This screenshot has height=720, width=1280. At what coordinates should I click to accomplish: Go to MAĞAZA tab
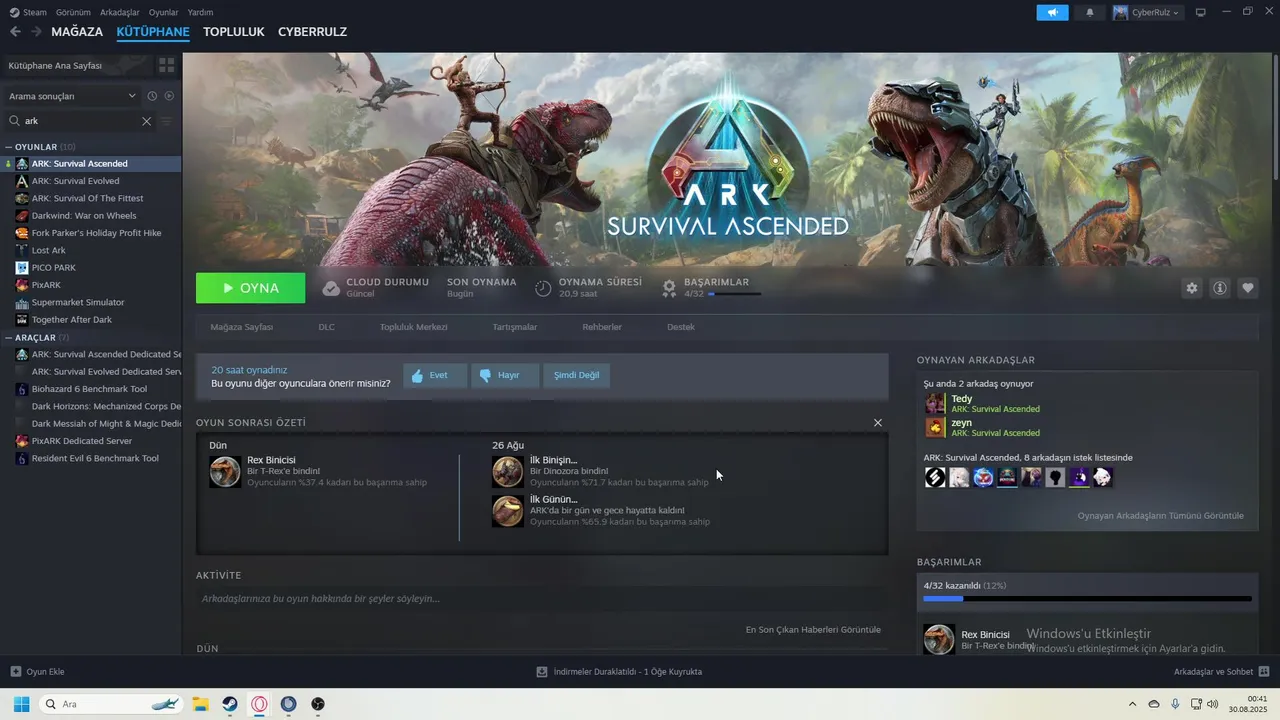[77, 32]
